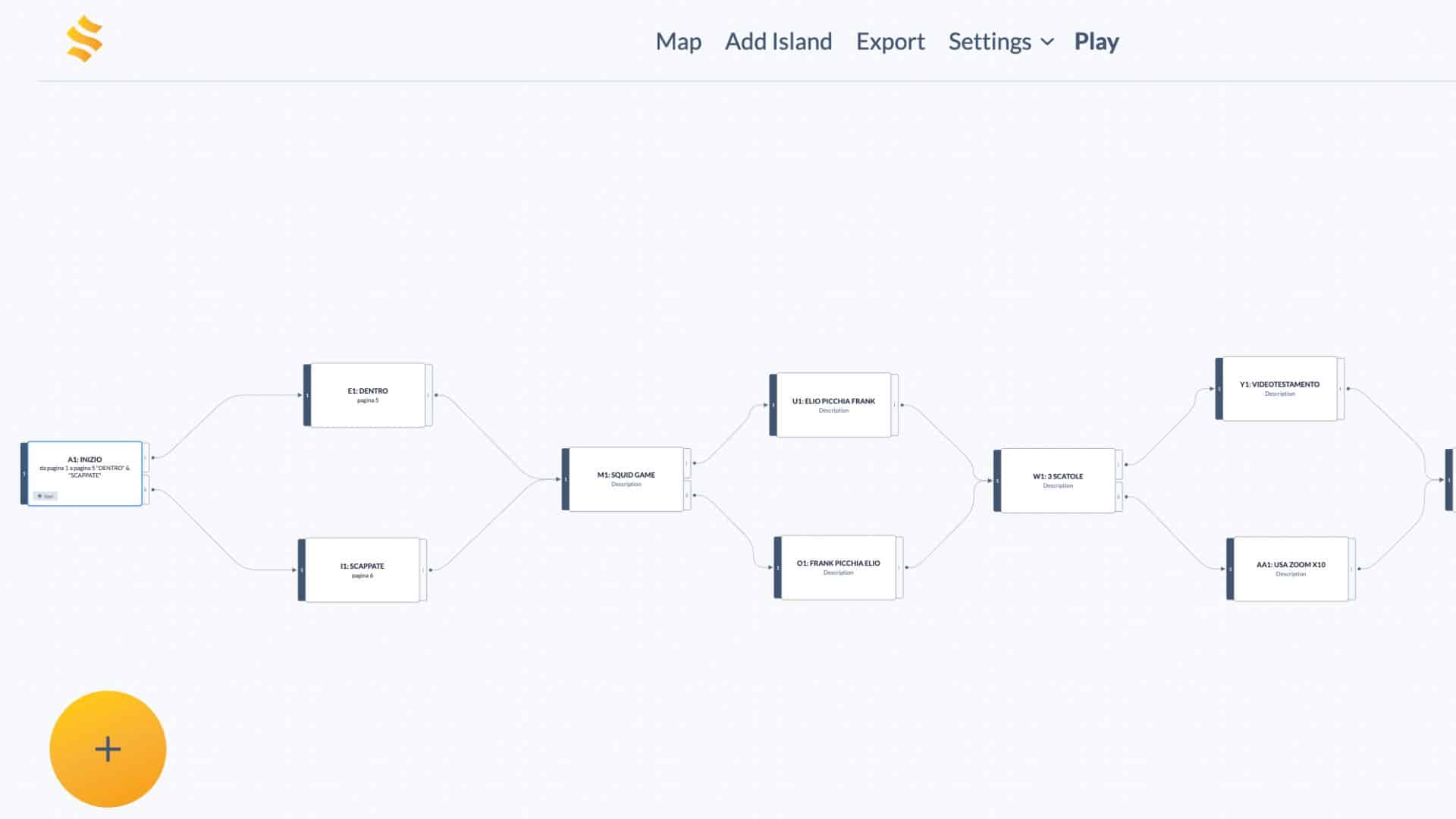Select Map in the top navigation
The image size is (1456, 819).
click(679, 42)
